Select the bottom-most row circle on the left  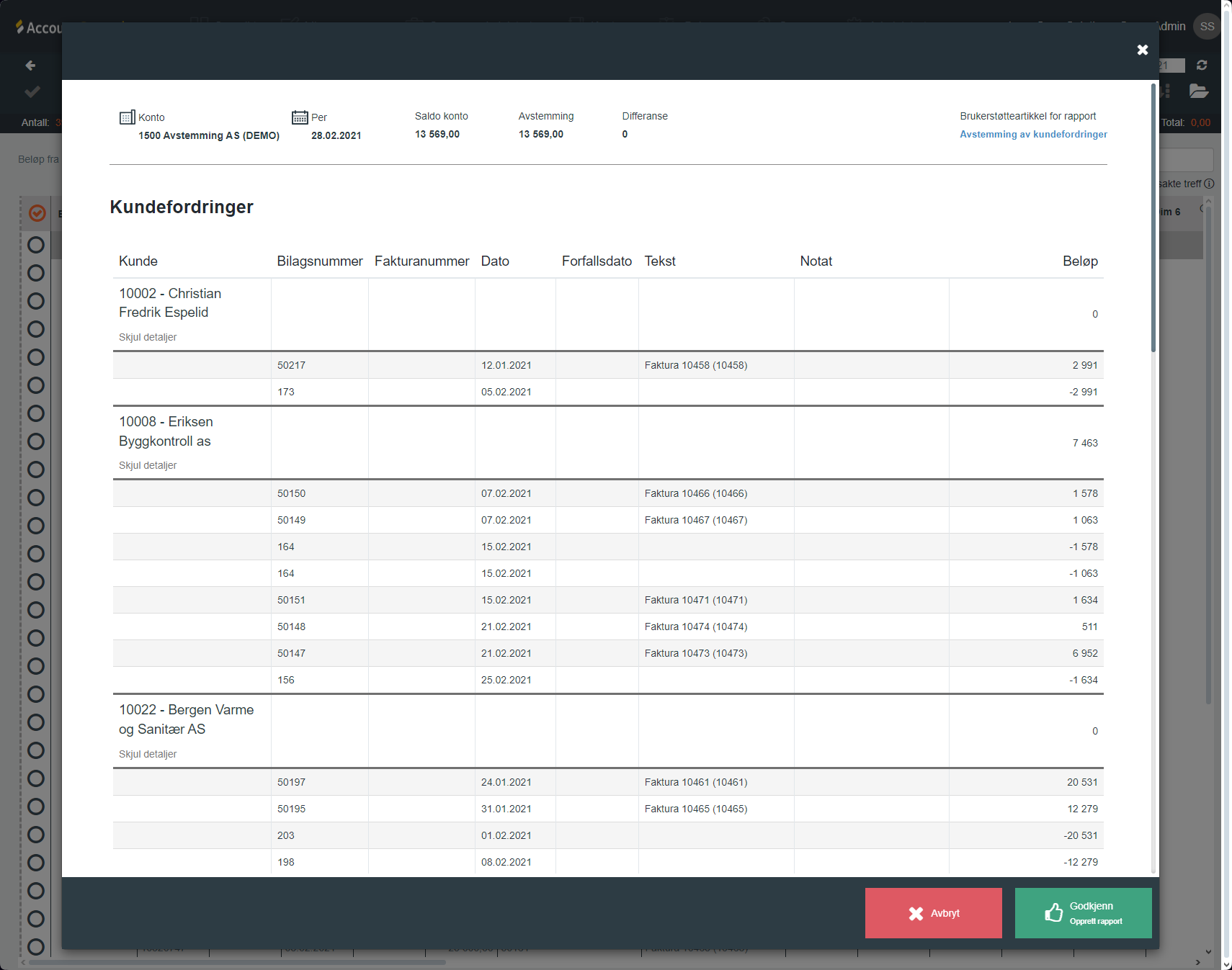point(36,947)
